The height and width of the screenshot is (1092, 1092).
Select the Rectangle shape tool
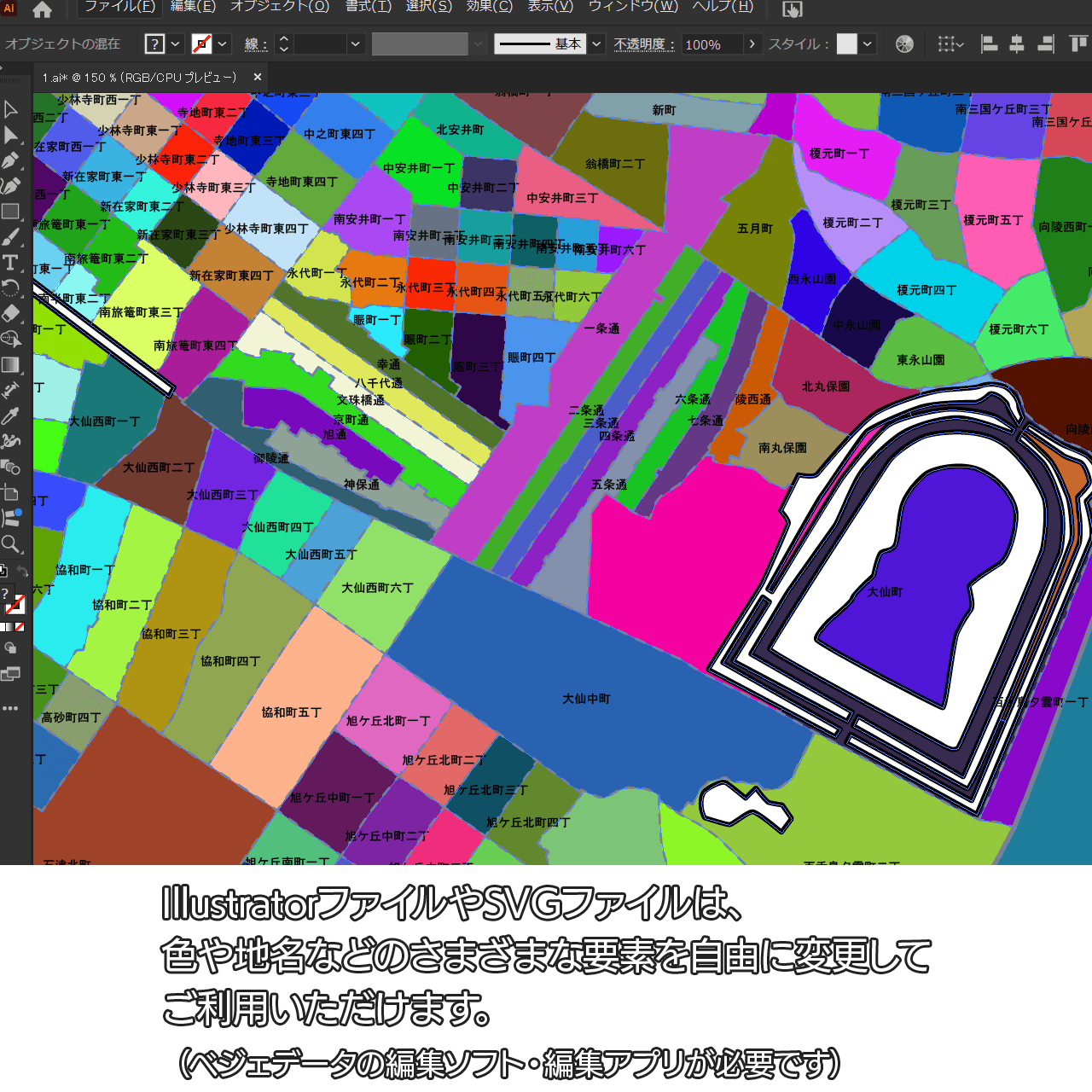pyautogui.click(x=10, y=212)
